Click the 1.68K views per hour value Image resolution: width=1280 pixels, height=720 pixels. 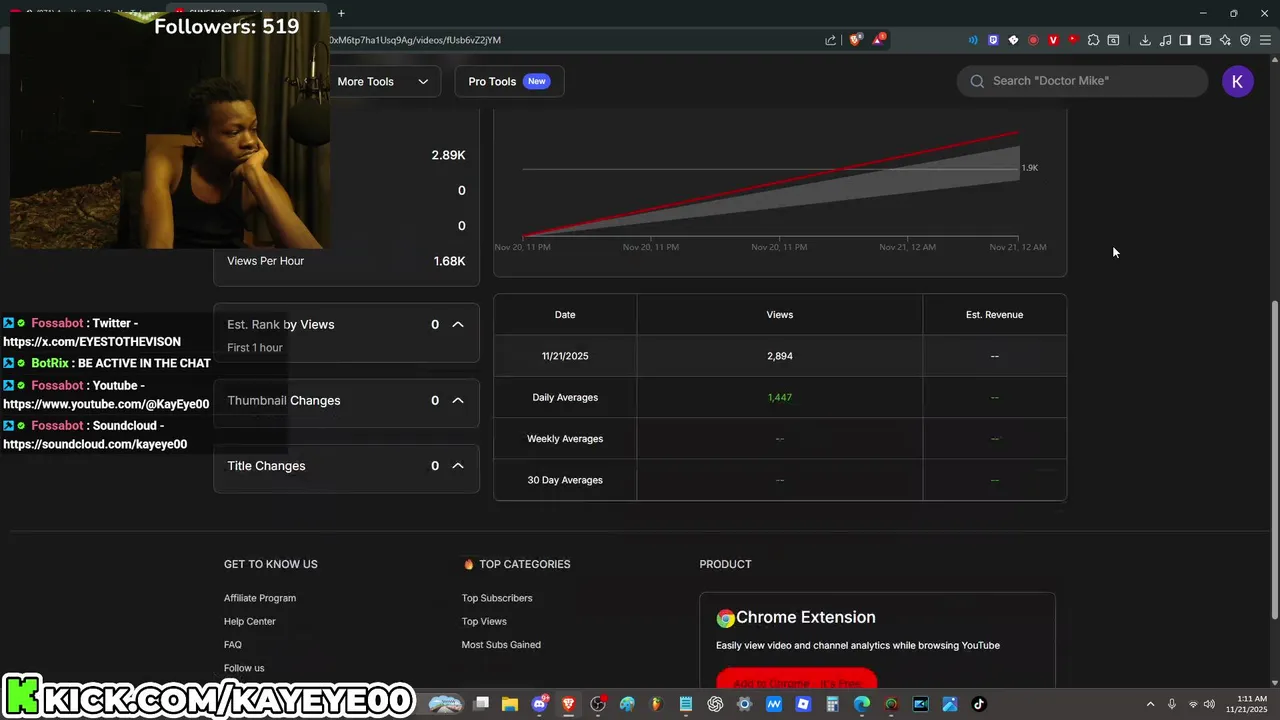click(449, 261)
